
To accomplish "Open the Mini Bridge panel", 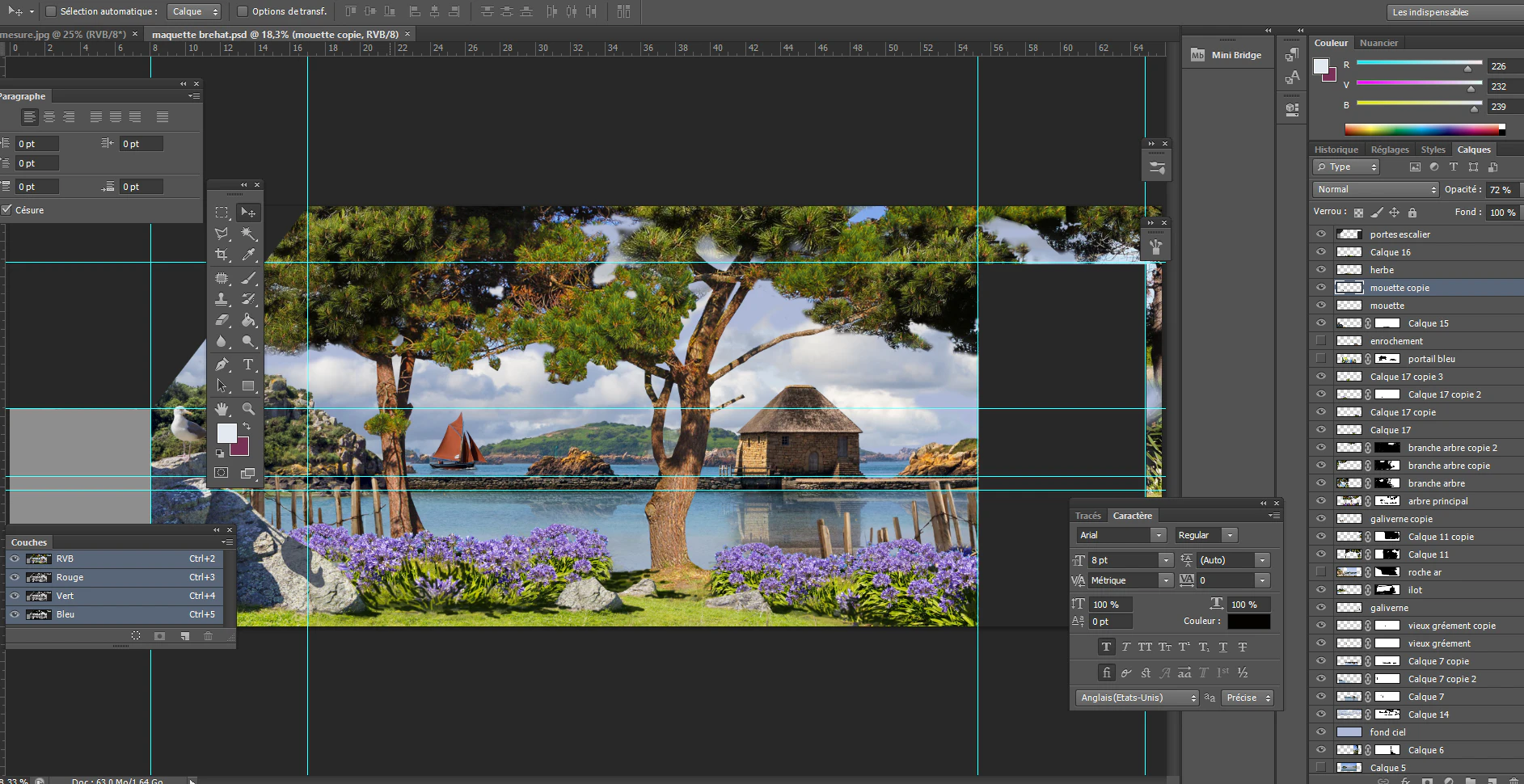I will pos(1226,55).
